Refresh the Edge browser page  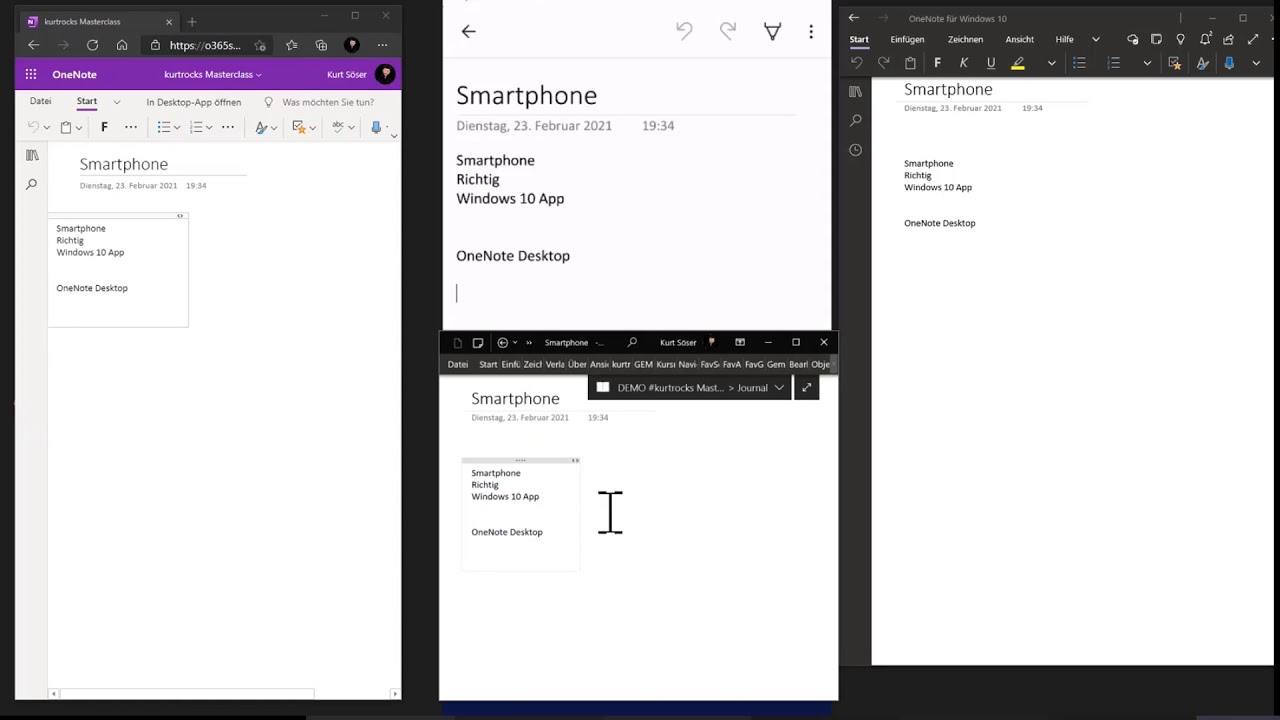[x=92, y=45]
